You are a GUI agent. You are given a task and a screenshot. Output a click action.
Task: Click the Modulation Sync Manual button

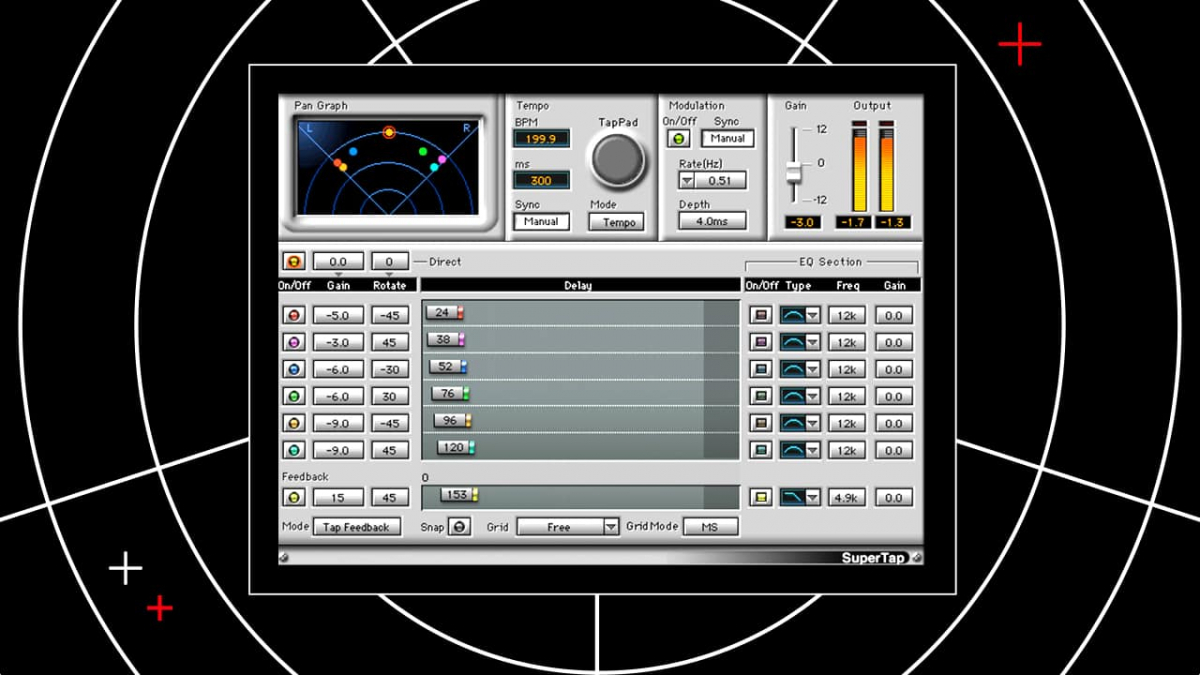click(x=727, y=139)
